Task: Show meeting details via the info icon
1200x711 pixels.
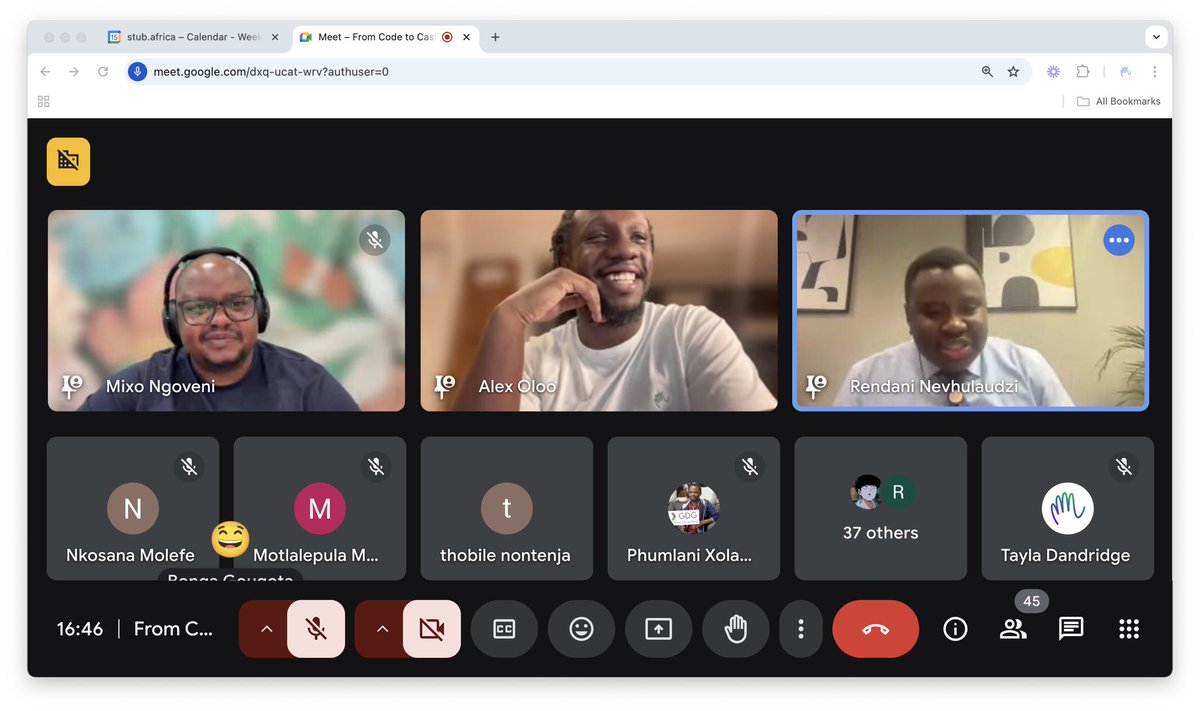Action: (954, 628)
